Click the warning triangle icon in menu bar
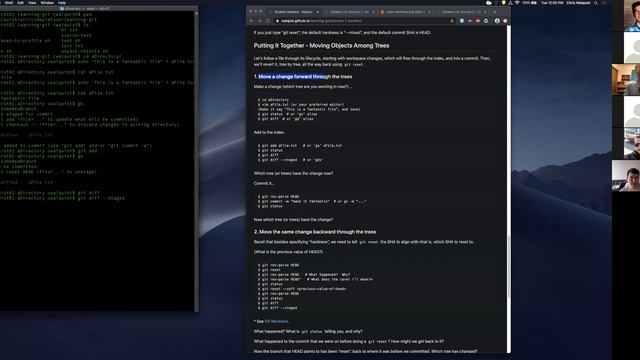 click(x=510, y=3)
